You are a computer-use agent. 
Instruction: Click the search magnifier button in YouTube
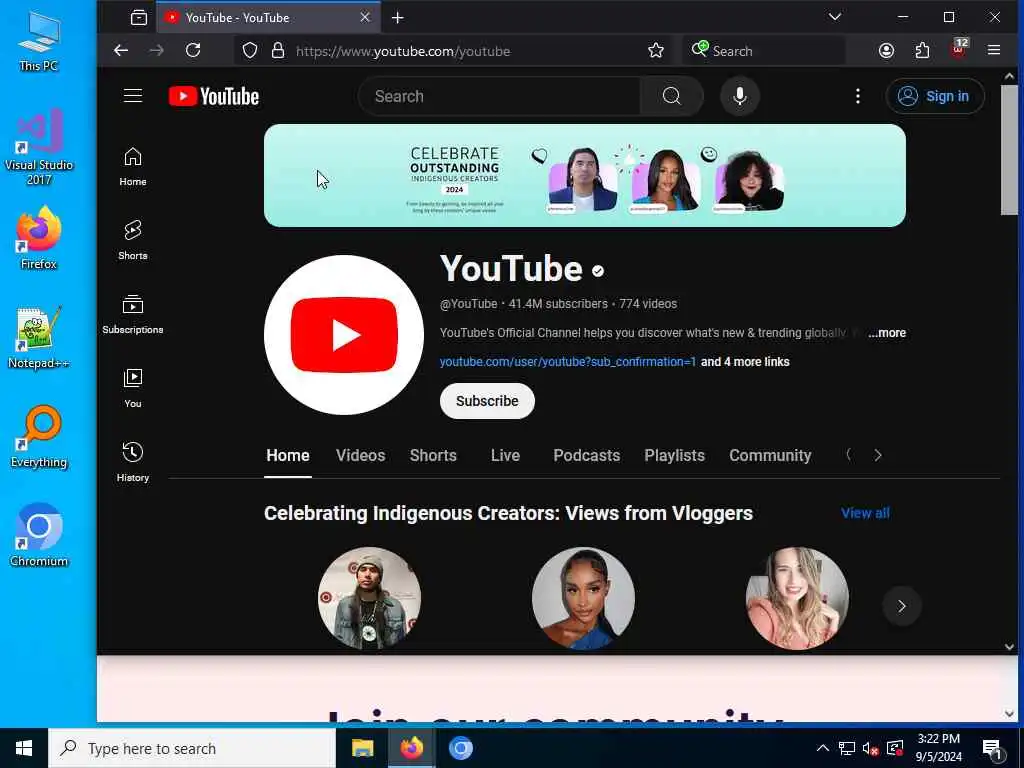point(671,96)
